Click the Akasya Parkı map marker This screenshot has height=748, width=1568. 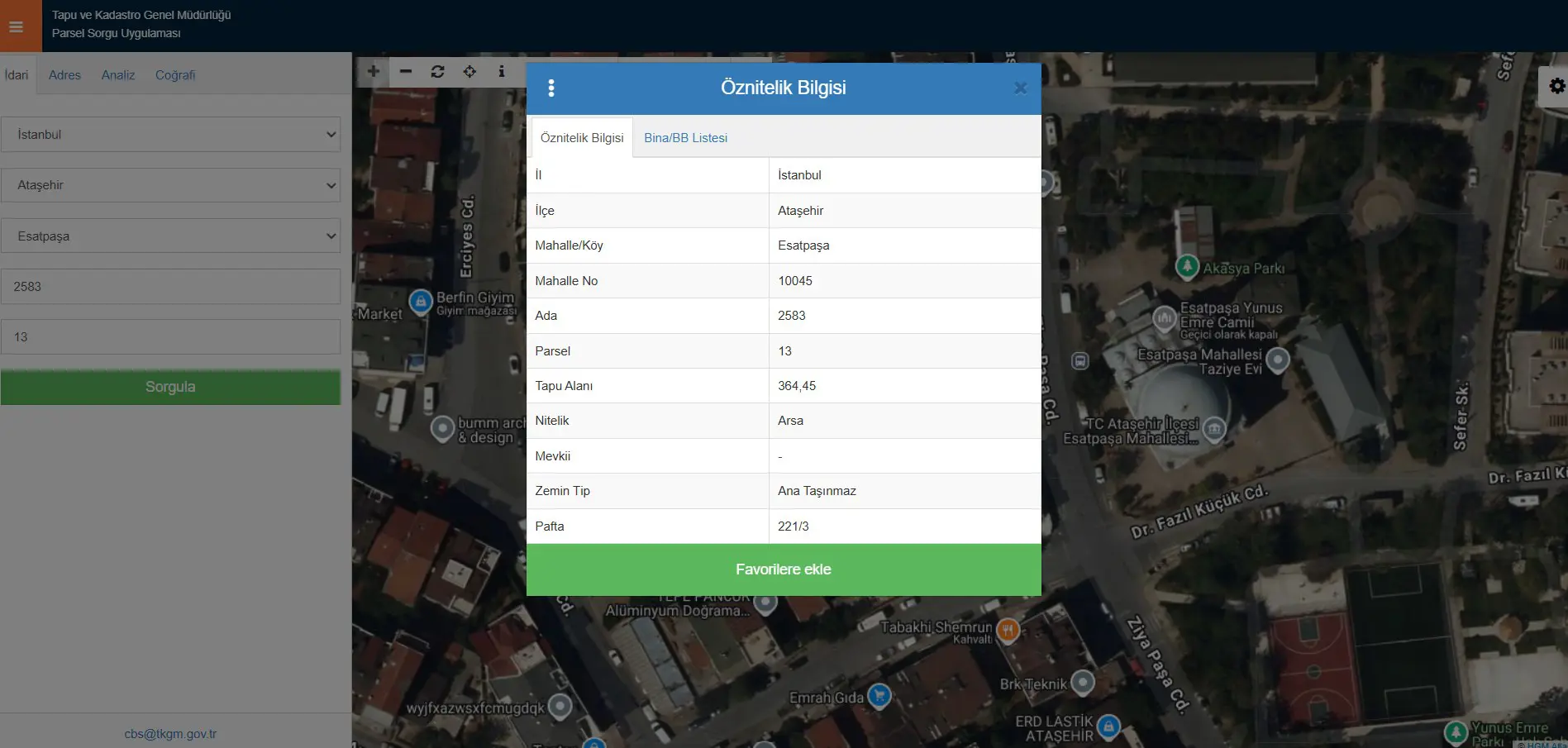click(1187, 266)
